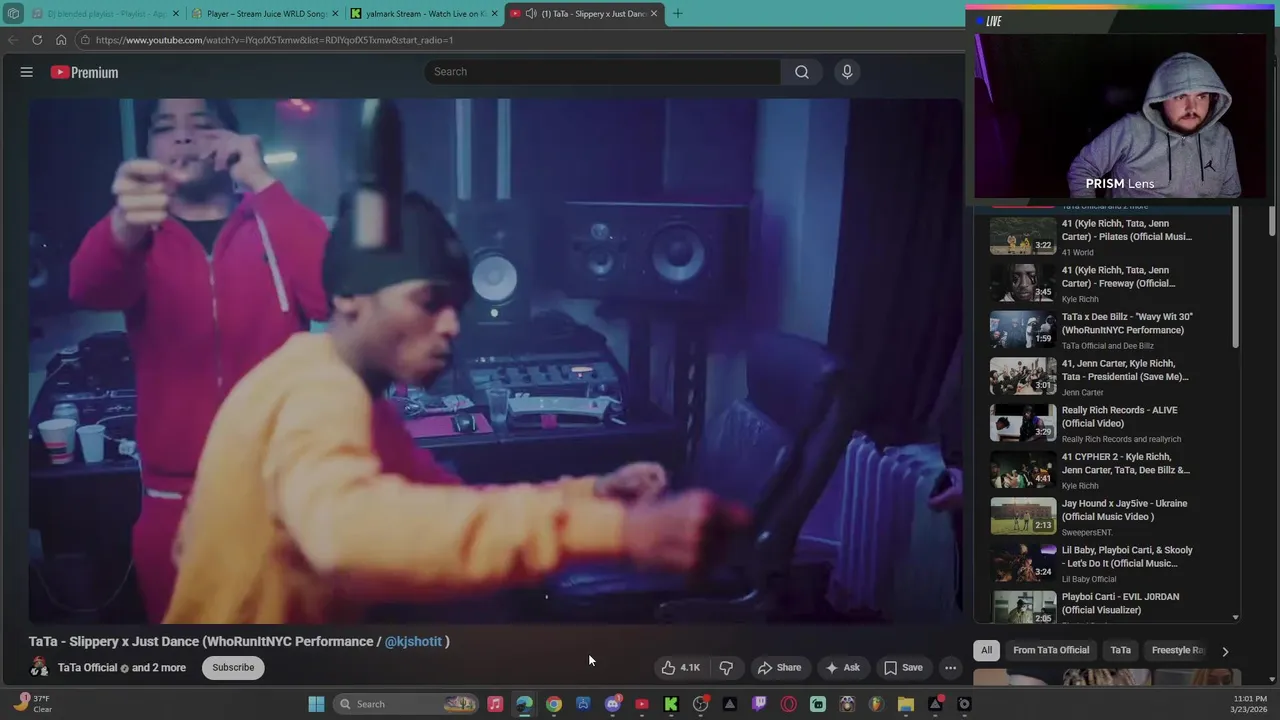
Task: Open FL Studio from the taskbar
Action: pyautogui.click(x=876, y=704)
